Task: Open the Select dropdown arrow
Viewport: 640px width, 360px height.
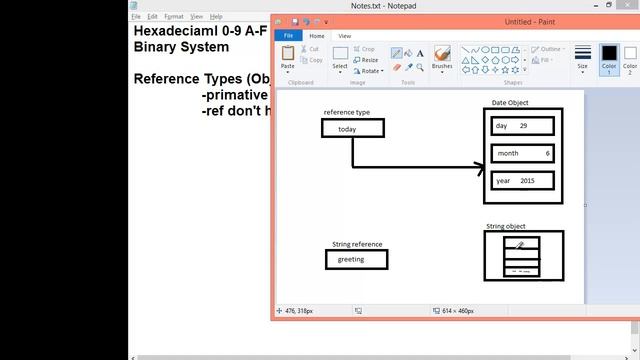Action: (x=340, y=73)
